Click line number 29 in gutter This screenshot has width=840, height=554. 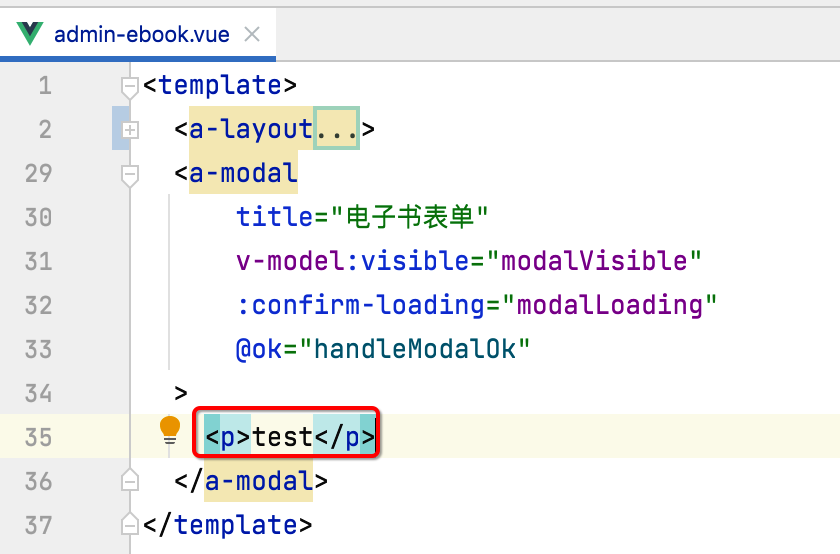[x=39, y=174]
